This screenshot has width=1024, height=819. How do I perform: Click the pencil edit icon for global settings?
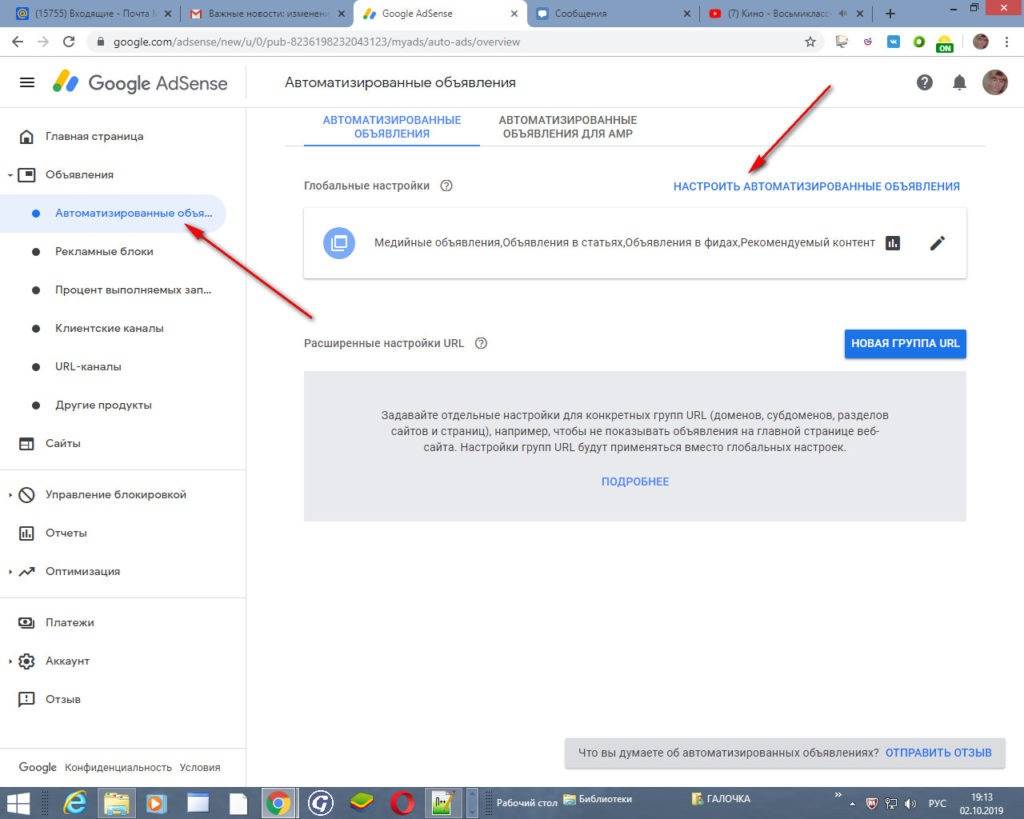point(937,243)
